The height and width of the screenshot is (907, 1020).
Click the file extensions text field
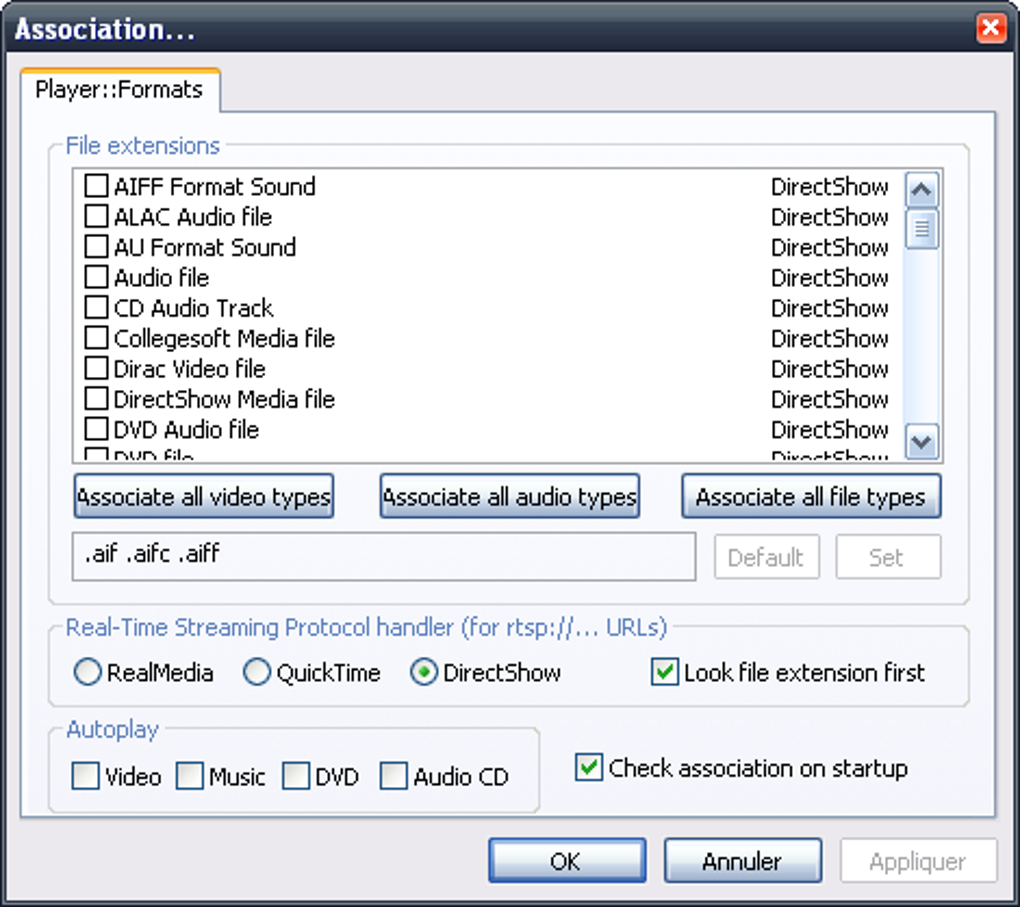(x=383, y=556)
